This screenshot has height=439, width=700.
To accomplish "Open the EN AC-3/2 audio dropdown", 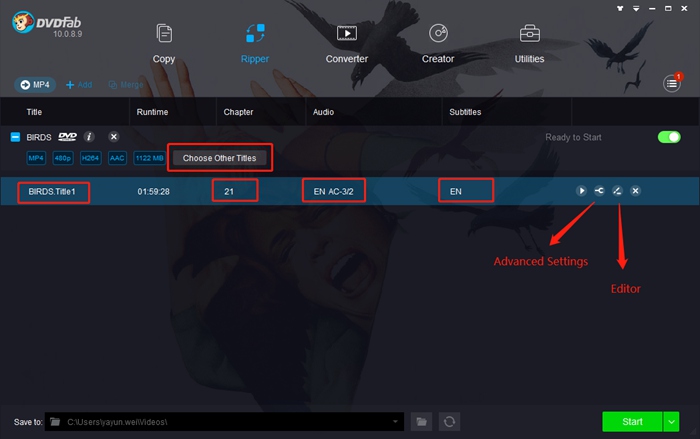I will [x=334, y=191].
